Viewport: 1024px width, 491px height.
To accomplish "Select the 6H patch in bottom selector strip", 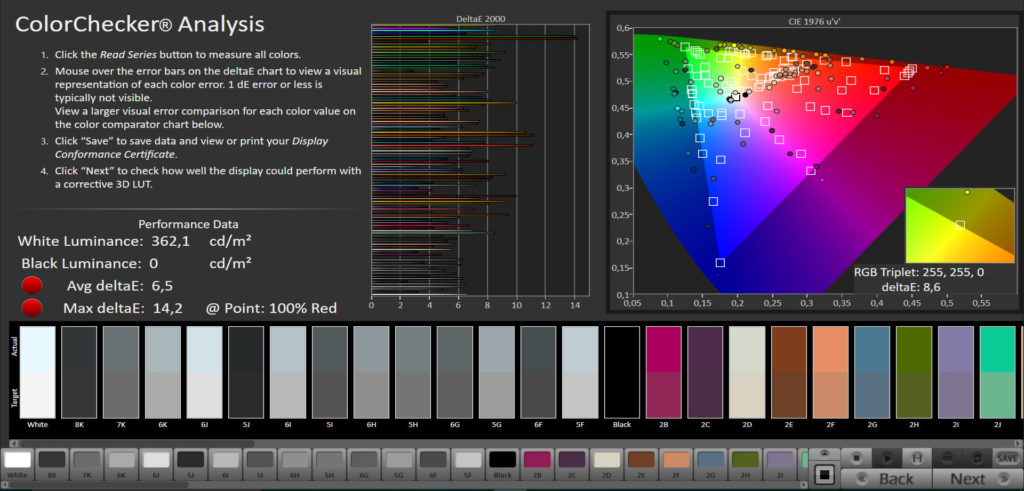I will pos(295,463).
